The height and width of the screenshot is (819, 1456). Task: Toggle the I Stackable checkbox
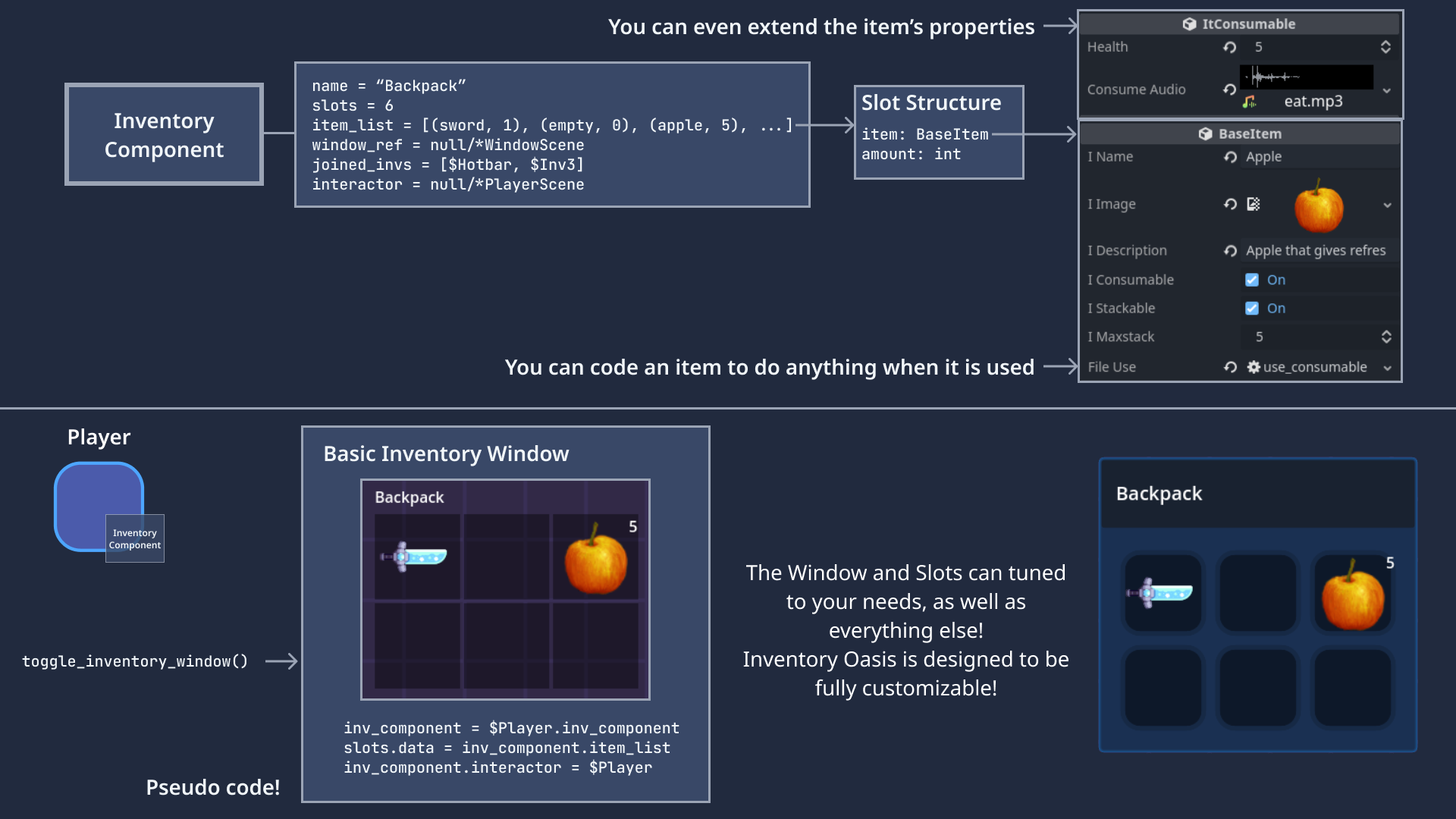[1252, 309]
